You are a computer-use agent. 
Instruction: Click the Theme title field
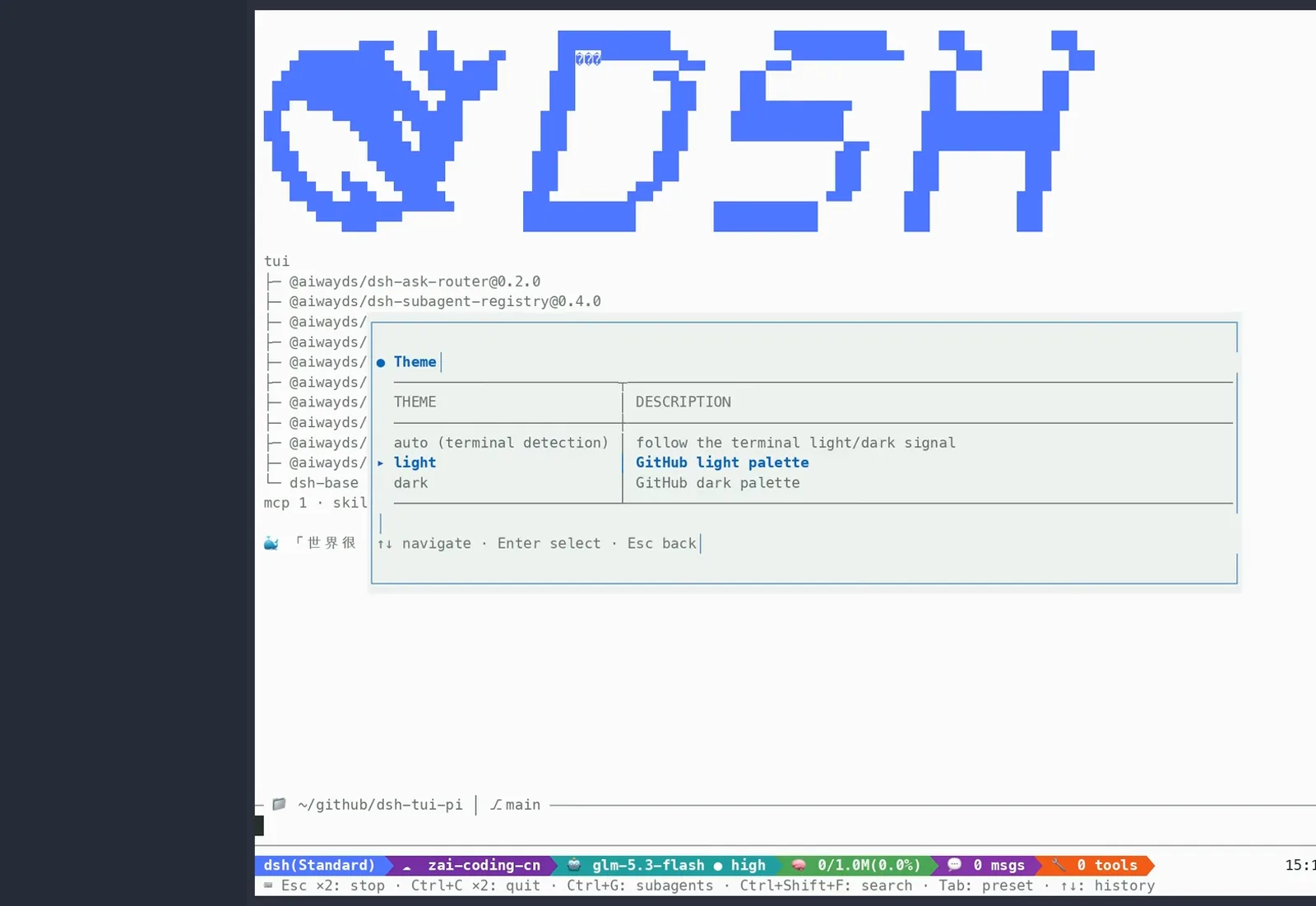click(415, 362)
